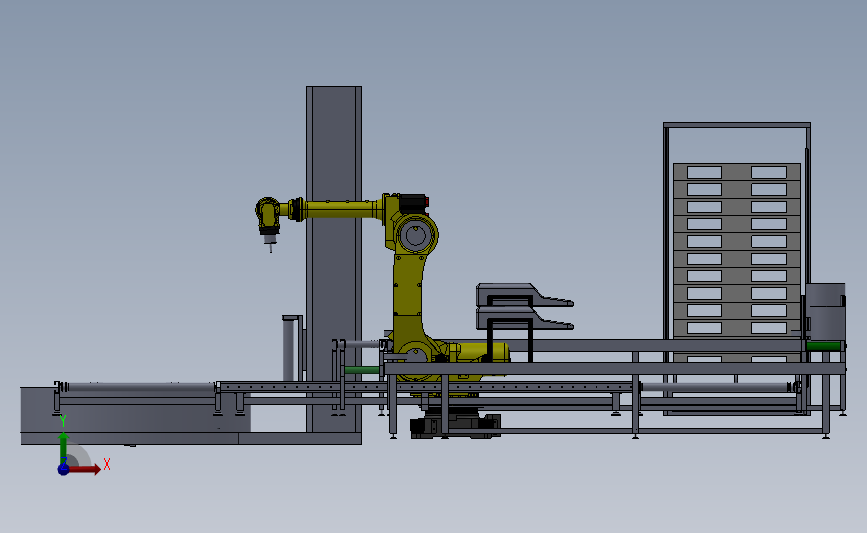867x533 pixels.
Task: Select the gray box at the rack's right side
Action: 825,312
